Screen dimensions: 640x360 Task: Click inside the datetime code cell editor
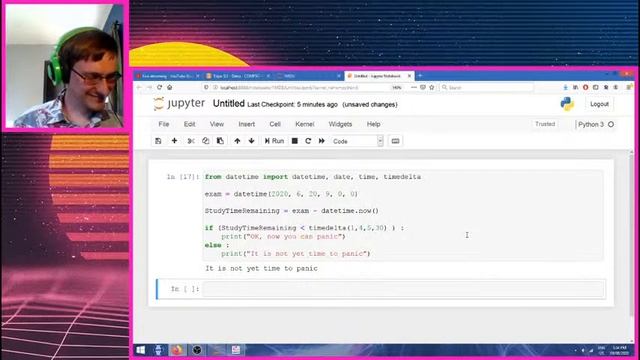click(403, 215)
